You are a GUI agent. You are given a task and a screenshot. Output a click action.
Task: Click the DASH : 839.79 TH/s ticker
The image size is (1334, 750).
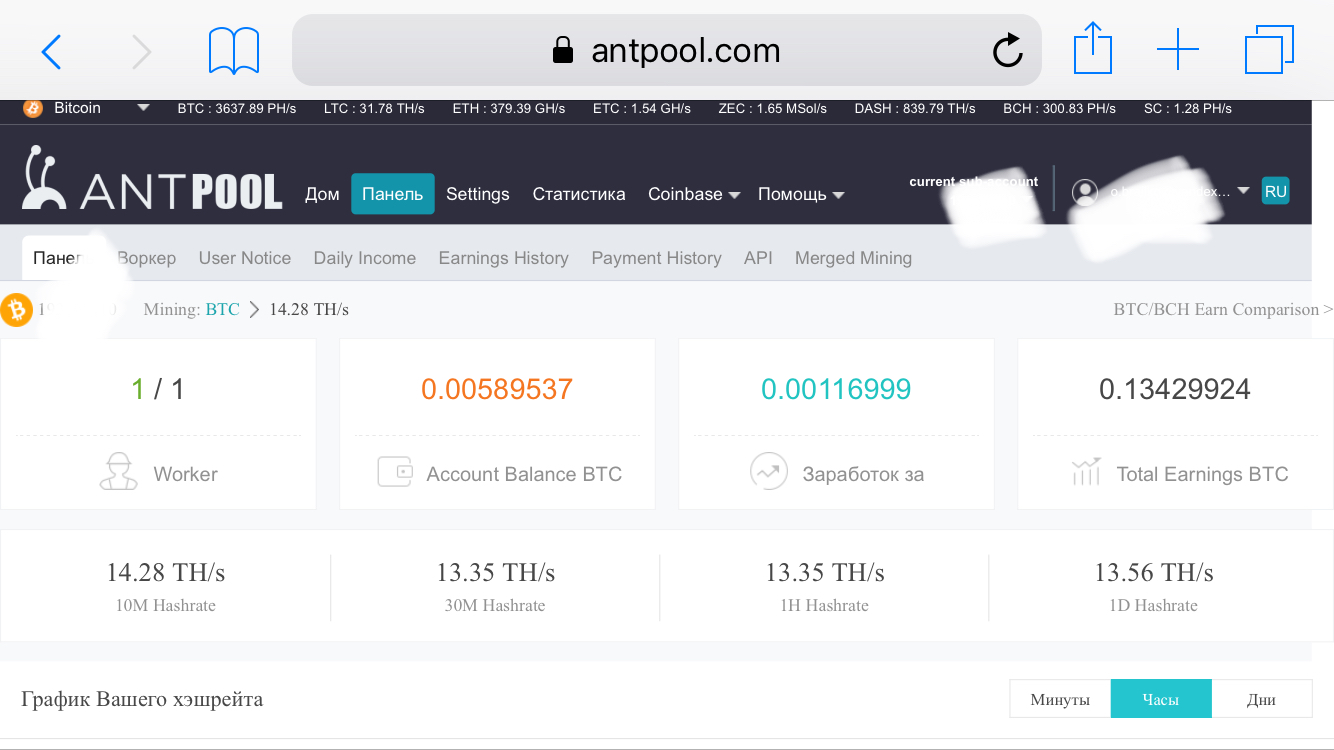click(915, 108)
